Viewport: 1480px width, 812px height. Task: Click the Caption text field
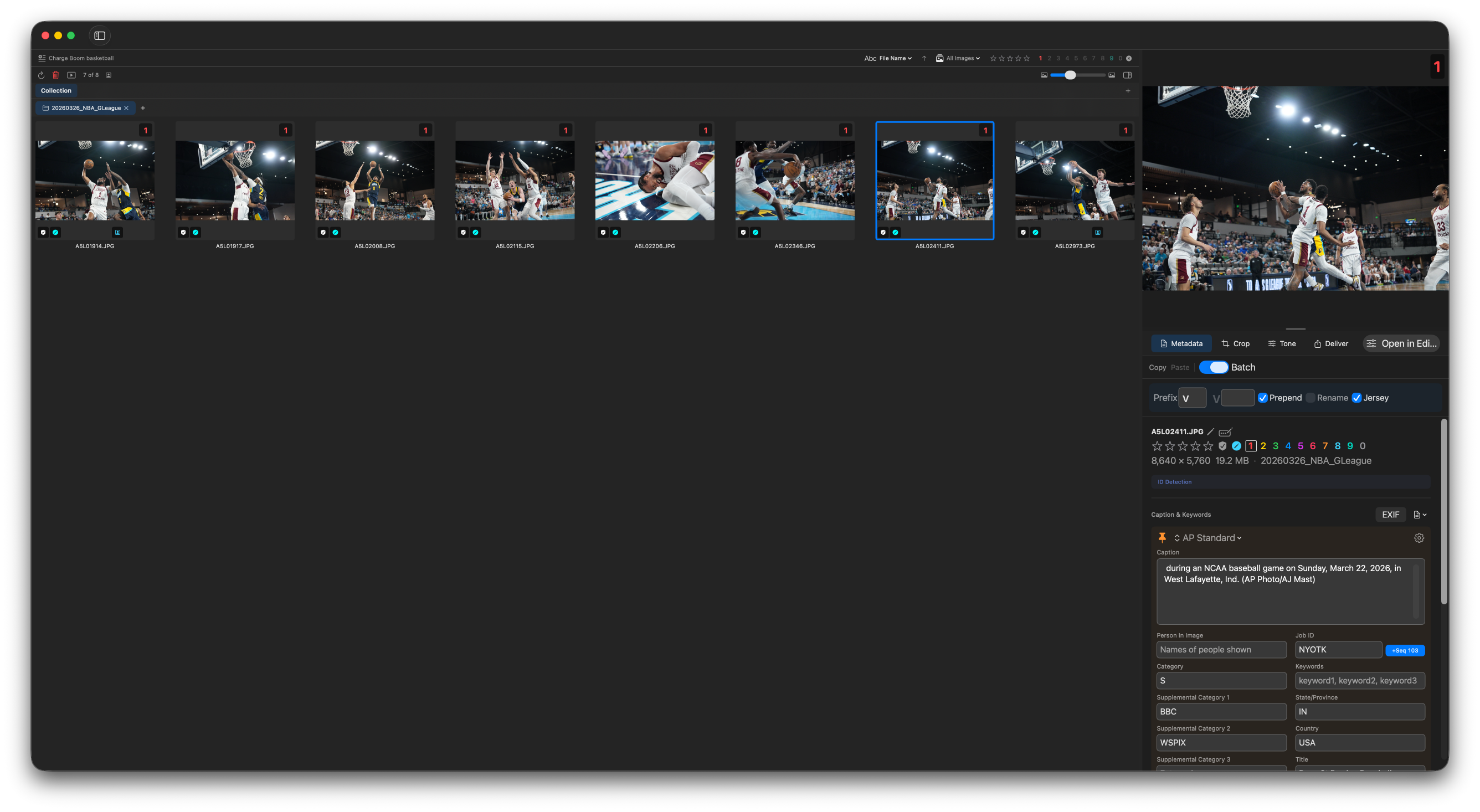pyautogui.click(x=1291, y=592)
